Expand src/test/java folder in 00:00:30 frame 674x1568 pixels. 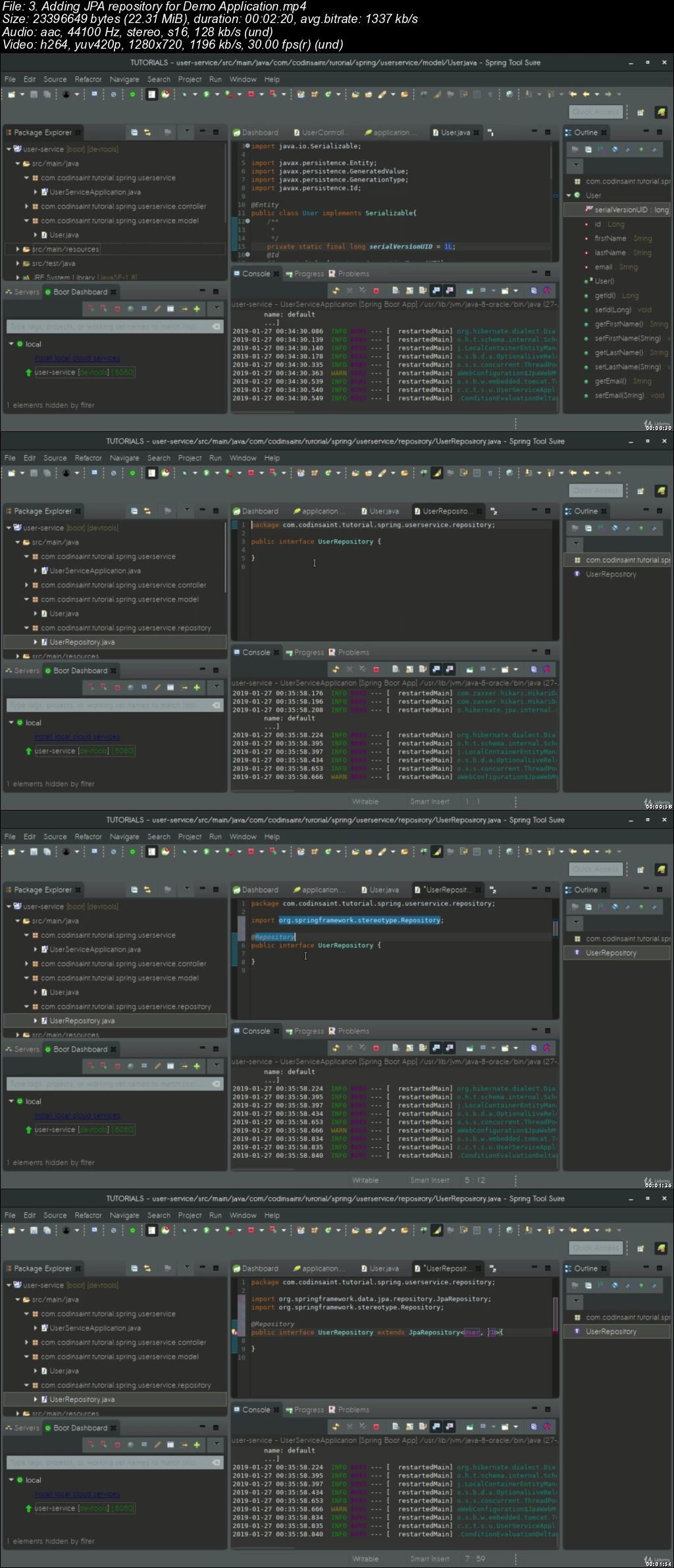coord(18,263)
